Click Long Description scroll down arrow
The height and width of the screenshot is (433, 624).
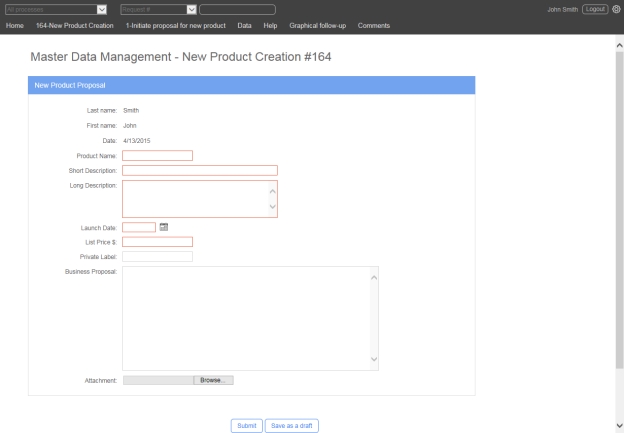[x=272, y=207]
